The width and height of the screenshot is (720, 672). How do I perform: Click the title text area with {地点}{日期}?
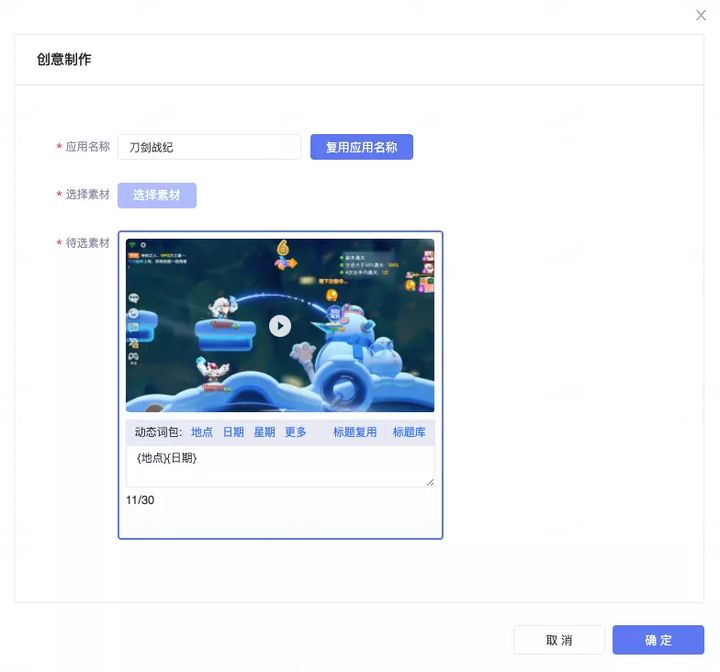[280, 466]
